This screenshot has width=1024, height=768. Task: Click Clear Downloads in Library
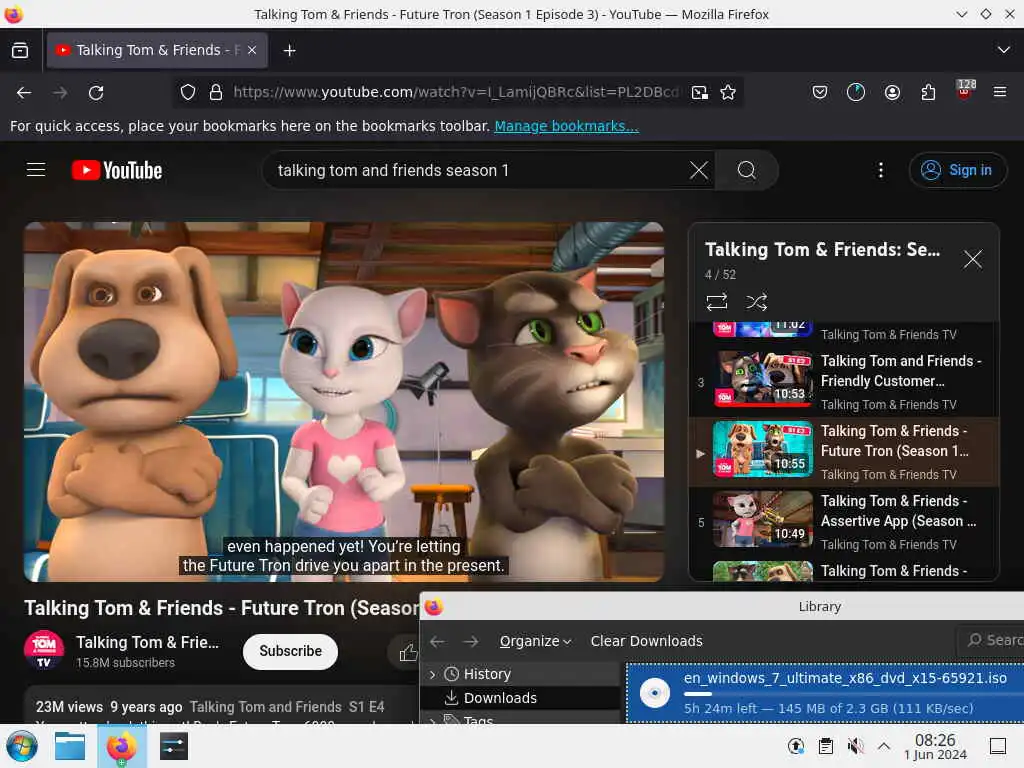(647, 641)
